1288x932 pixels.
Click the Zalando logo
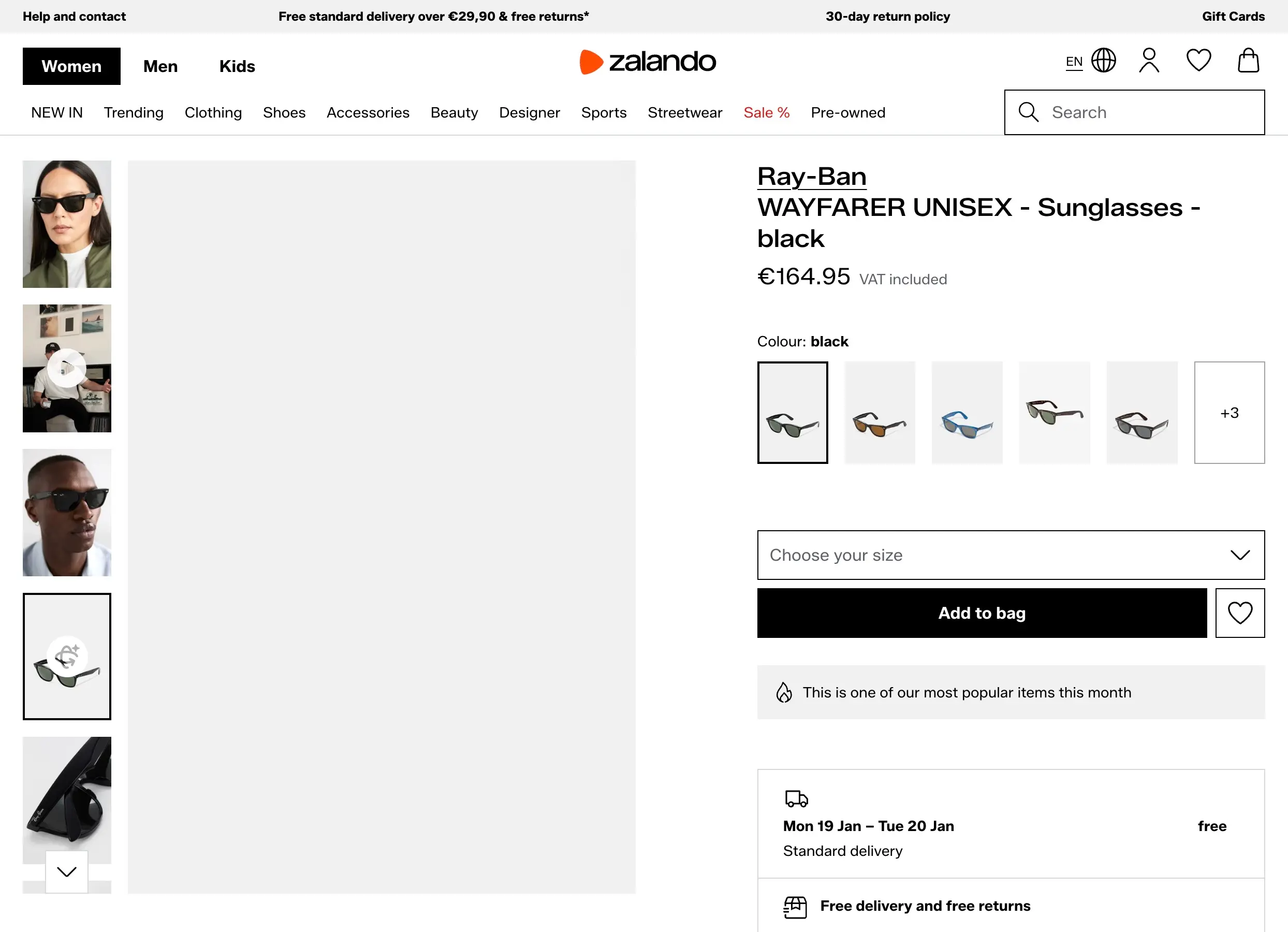(648, 62)
